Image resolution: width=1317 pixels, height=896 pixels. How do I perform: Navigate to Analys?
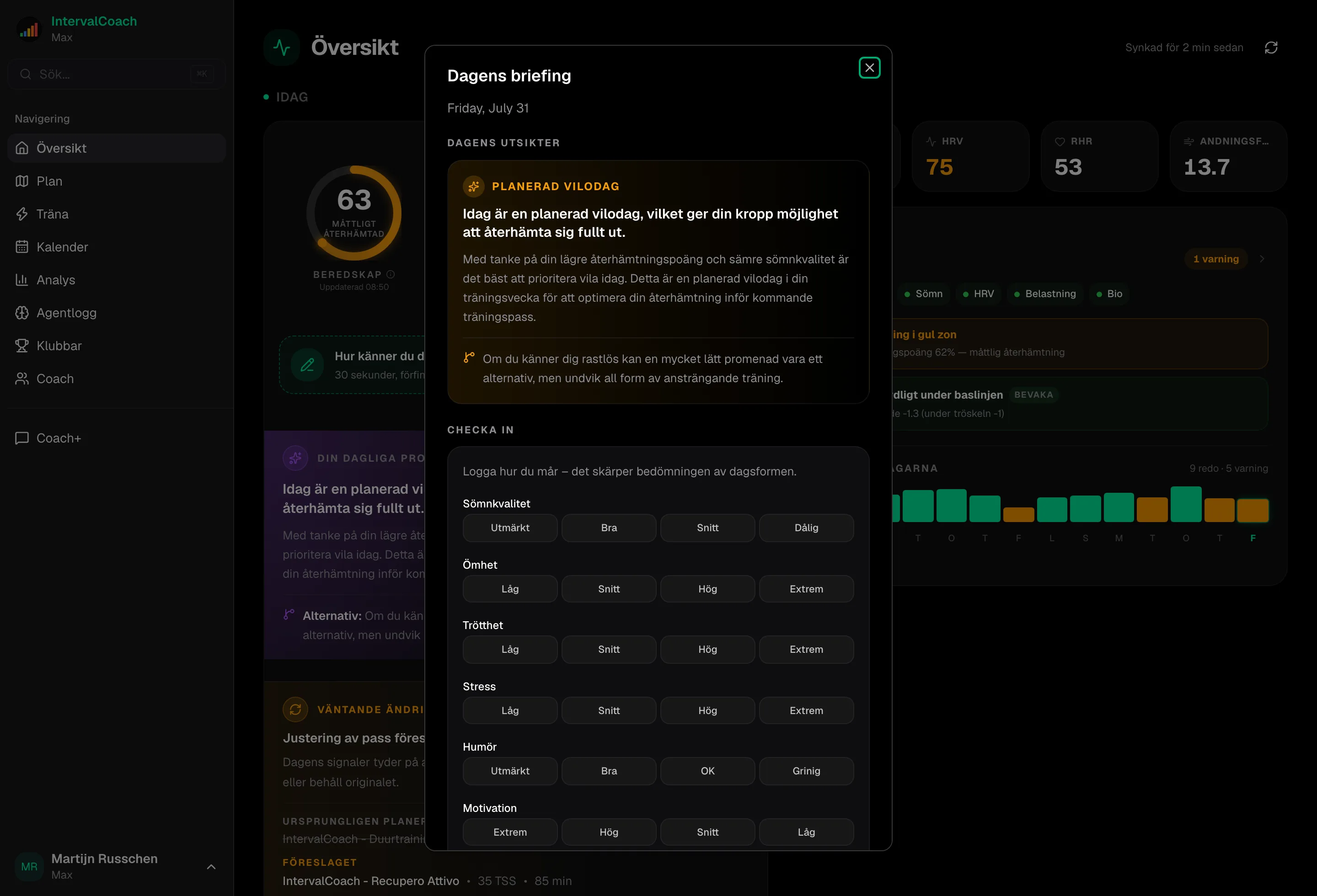click(117, 279)
